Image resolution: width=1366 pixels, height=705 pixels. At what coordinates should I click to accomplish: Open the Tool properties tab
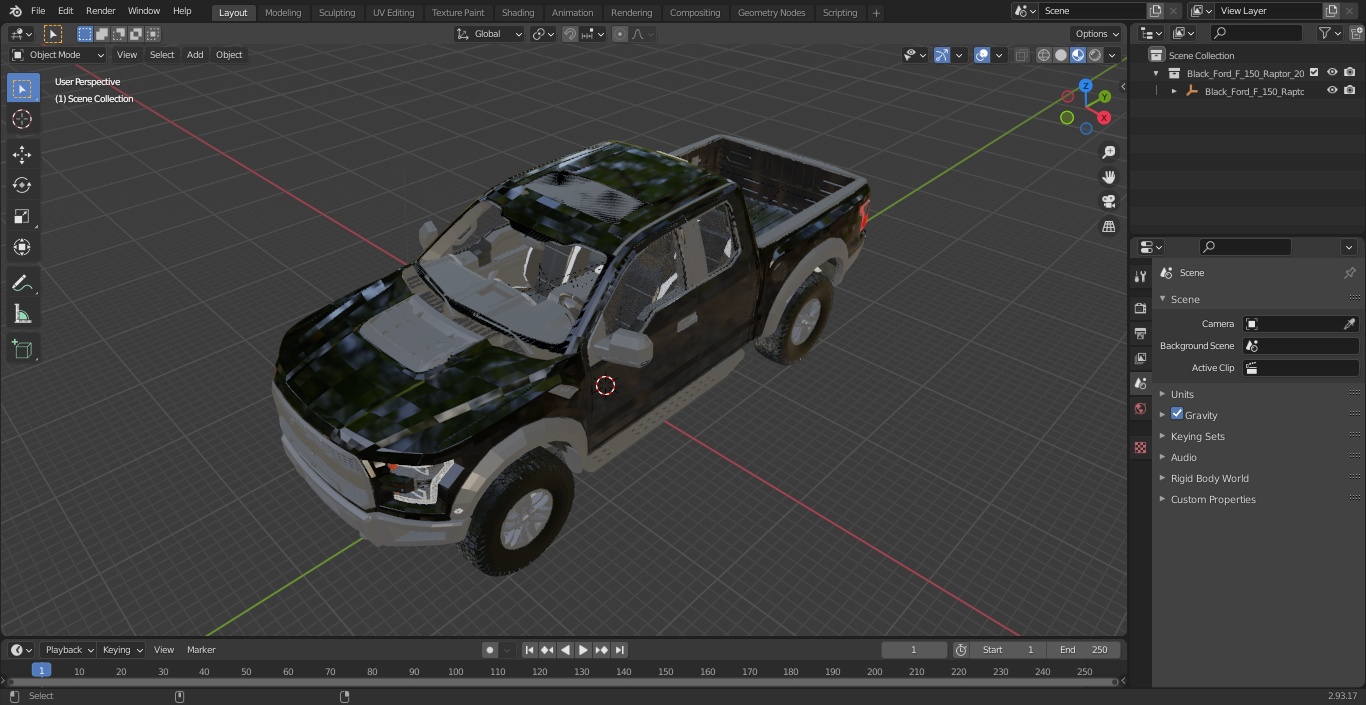[x=1140, y=276]
